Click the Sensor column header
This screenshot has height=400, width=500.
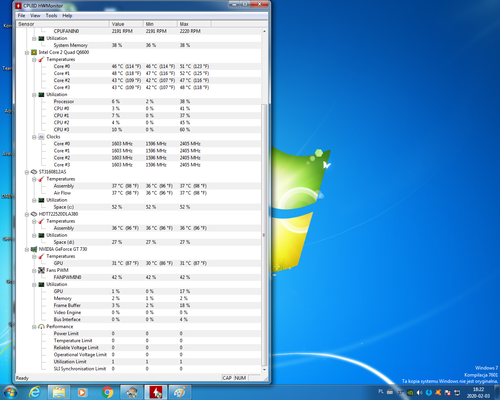tap(63, 24)
